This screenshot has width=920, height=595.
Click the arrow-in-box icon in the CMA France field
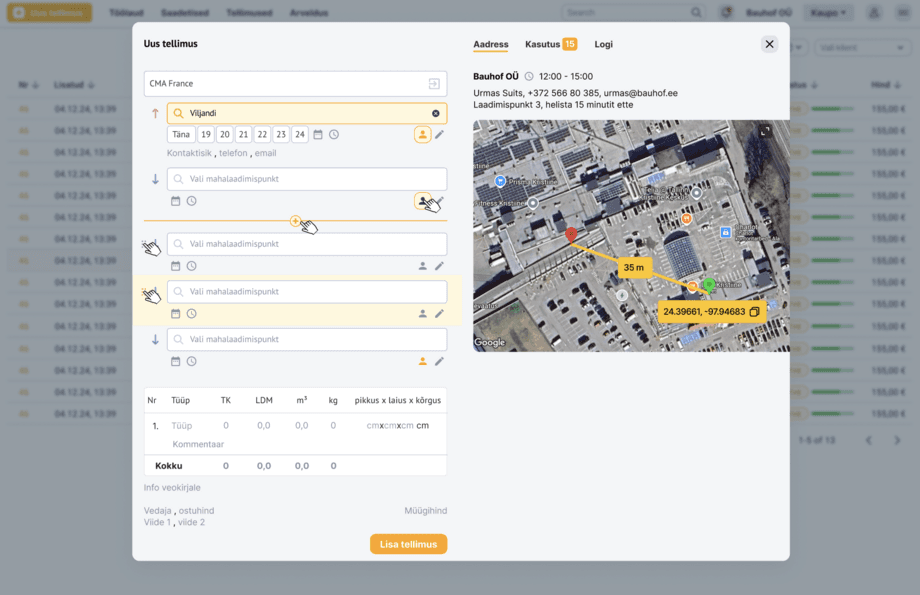pyautogui.click(x=434, y=84)
